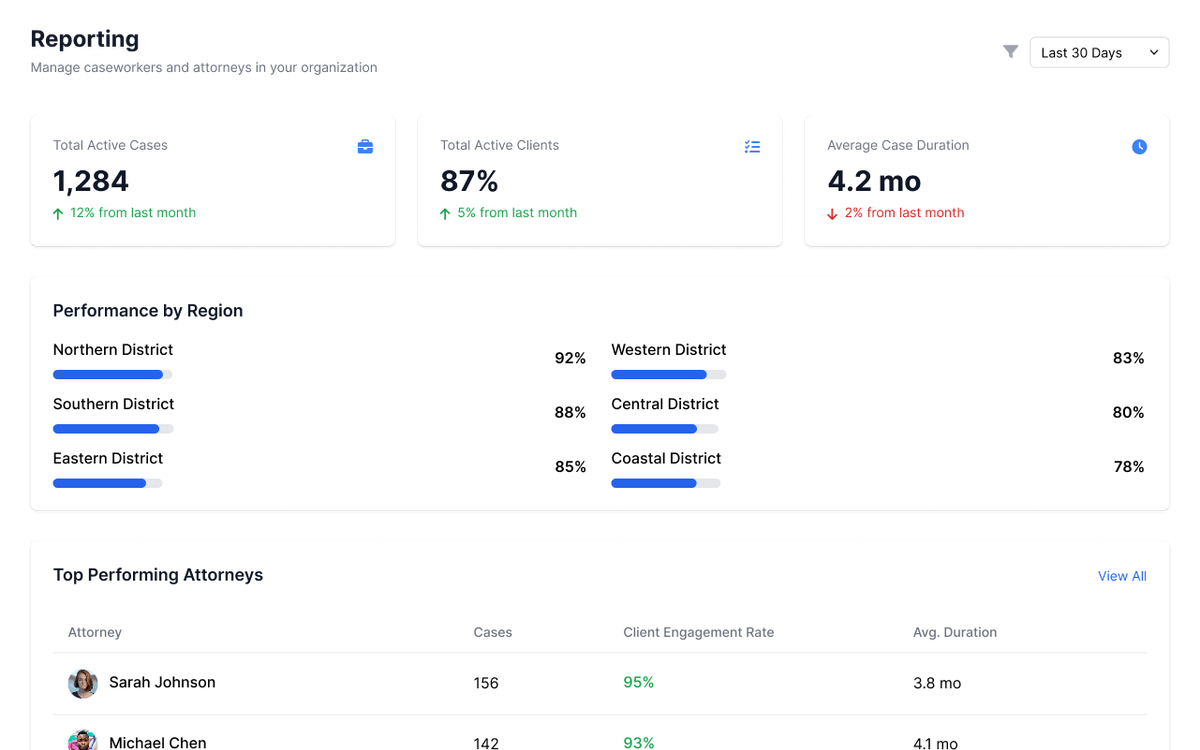Click the Western District progress bar
The width and height of the screenshot is (1200, 750).
coord(668,375)
